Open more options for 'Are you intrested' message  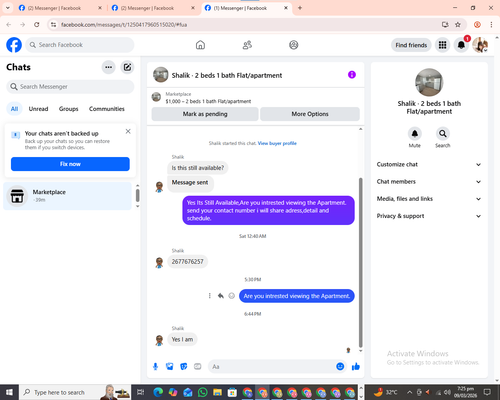click(210, 296)
